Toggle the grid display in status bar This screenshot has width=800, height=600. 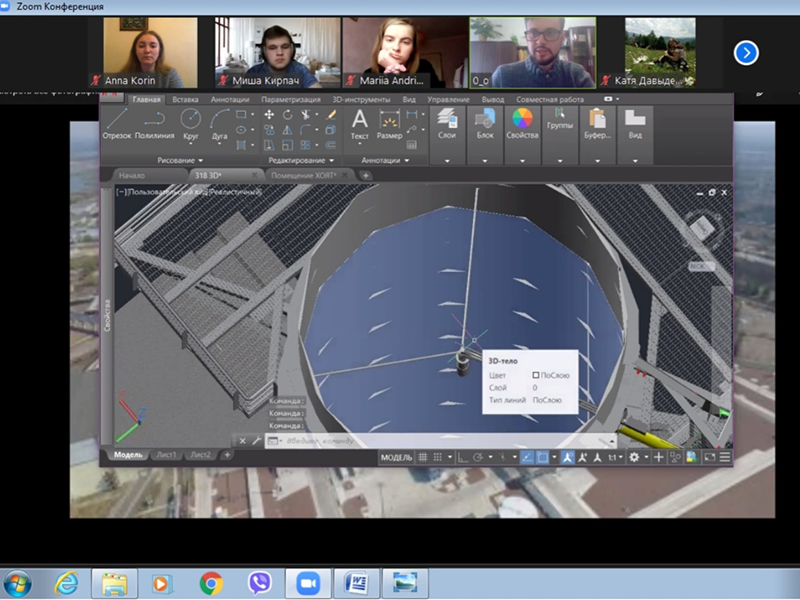coord(422,457)
